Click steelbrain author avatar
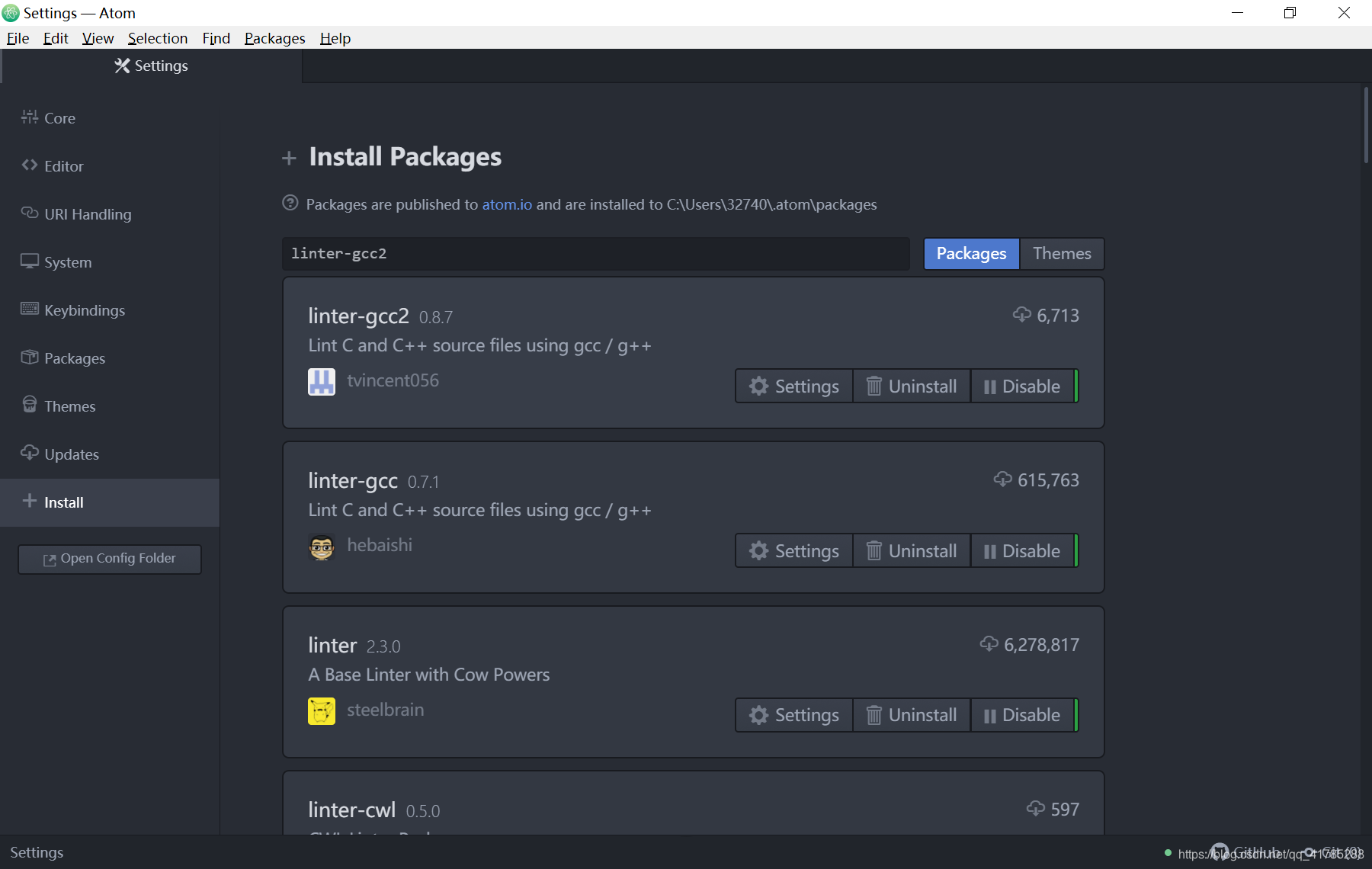 click(322, 710)
